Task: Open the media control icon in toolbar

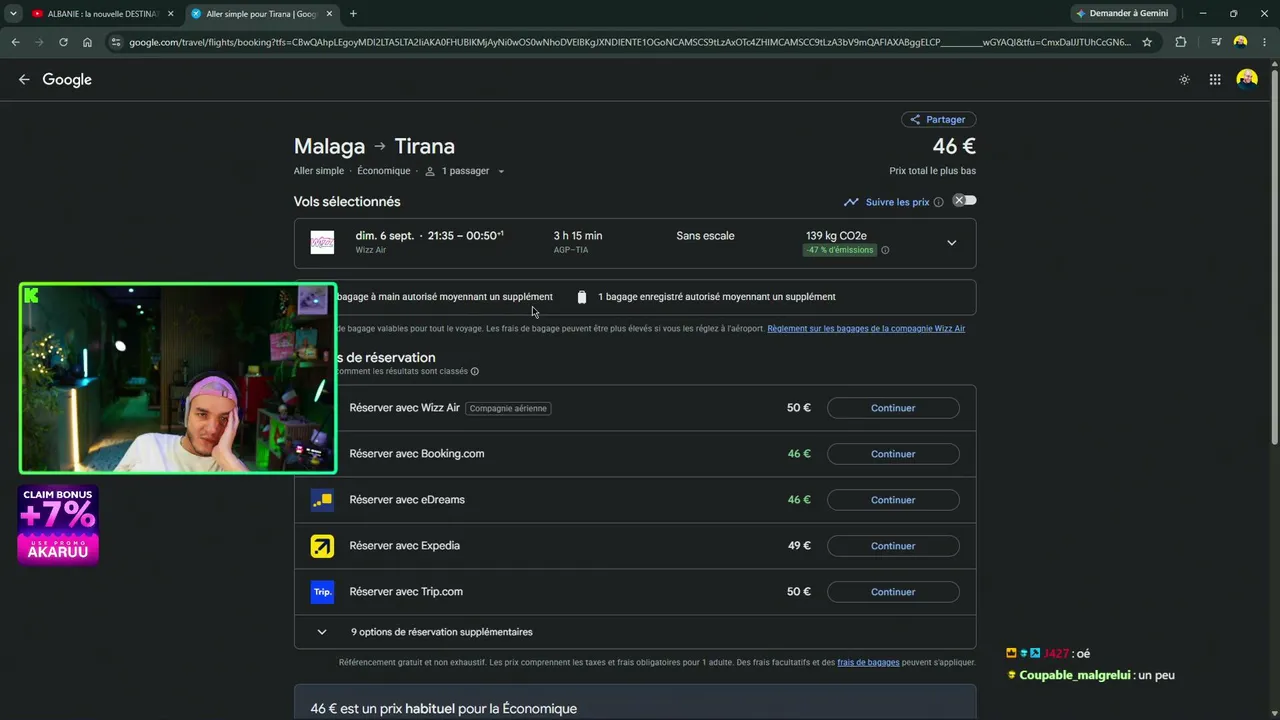Action: (x=1216, y=42)
